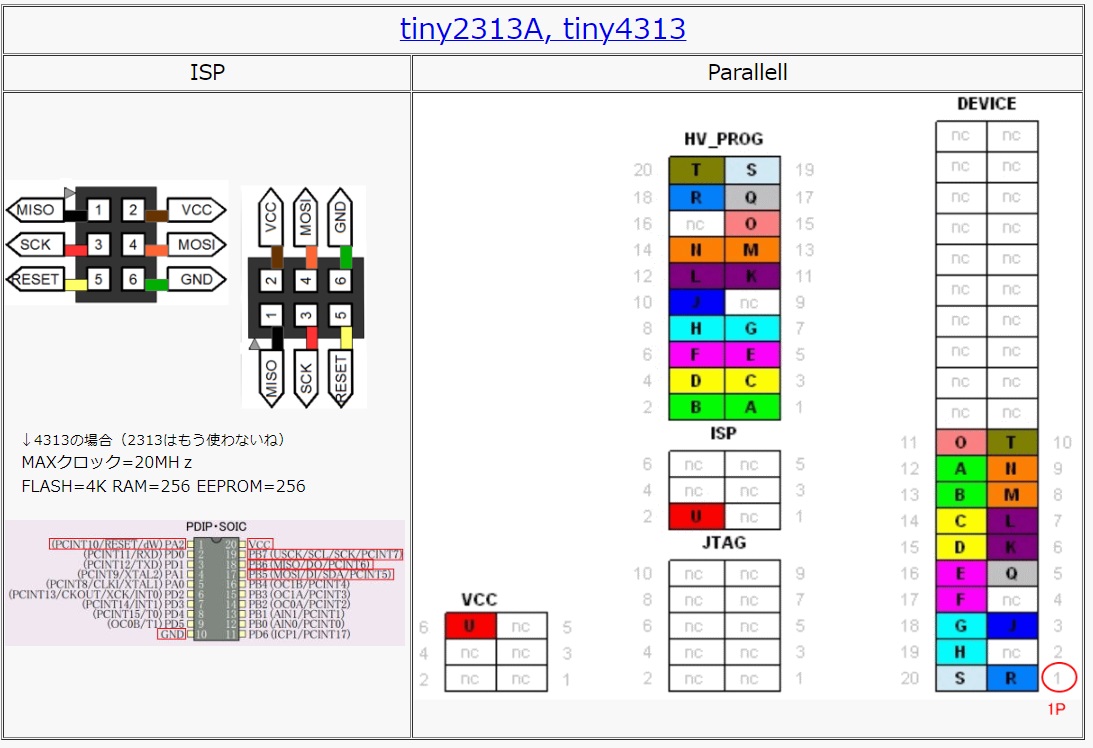The image size is (1093, 748).
Task: Click the VCC arrow on the horizontal ISP connector
Action: (196, 210)
